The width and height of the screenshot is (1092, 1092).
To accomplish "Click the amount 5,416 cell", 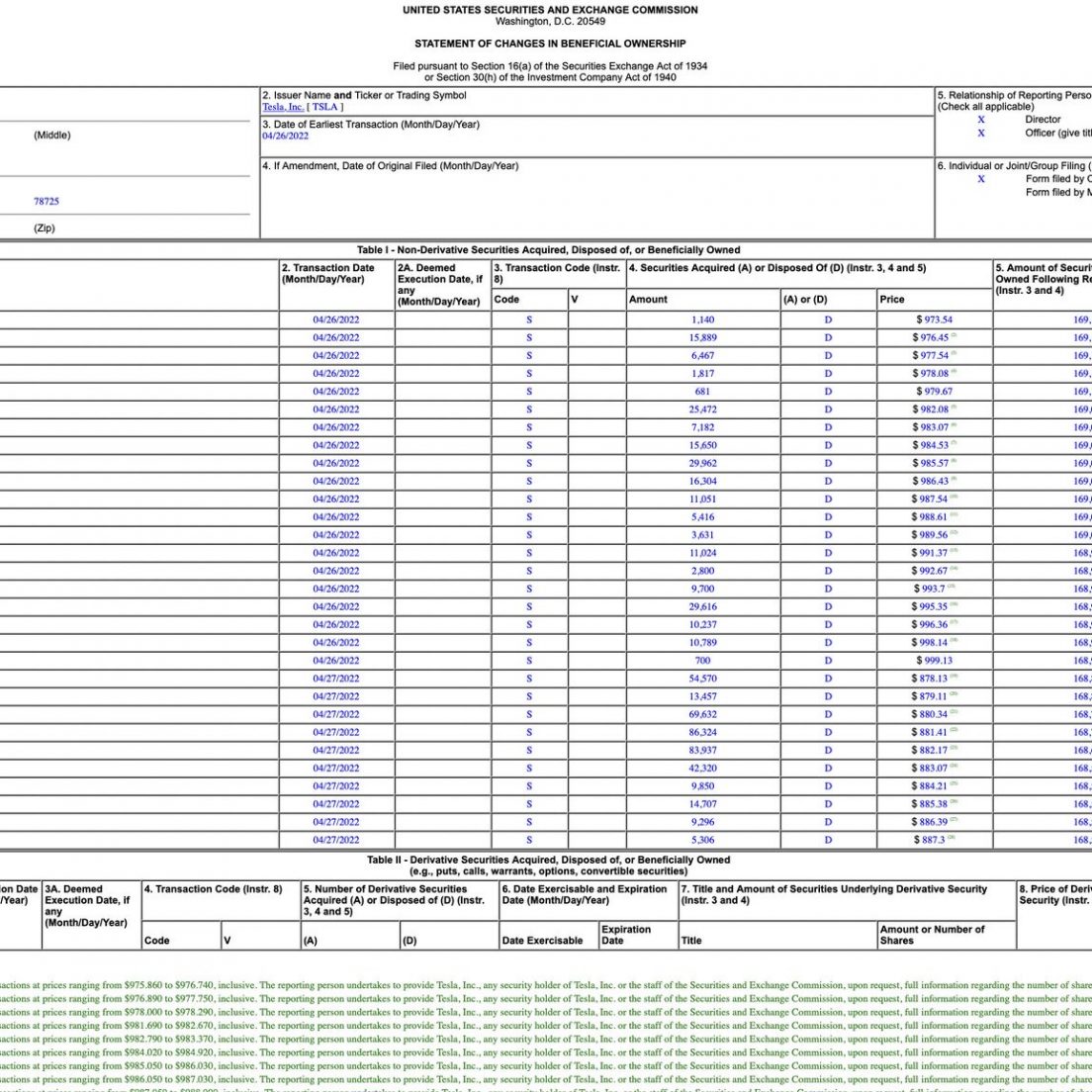I will (x=702, y=517).
